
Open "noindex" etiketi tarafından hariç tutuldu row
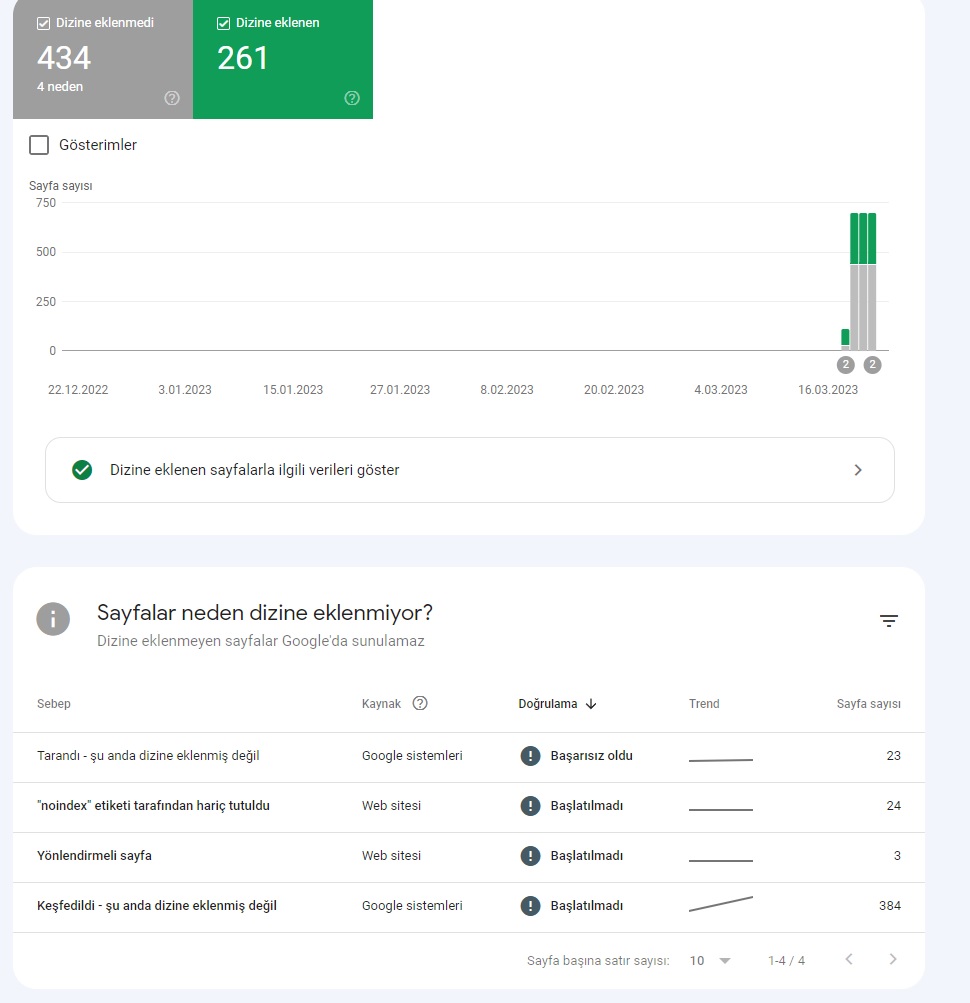click(469, 807)
